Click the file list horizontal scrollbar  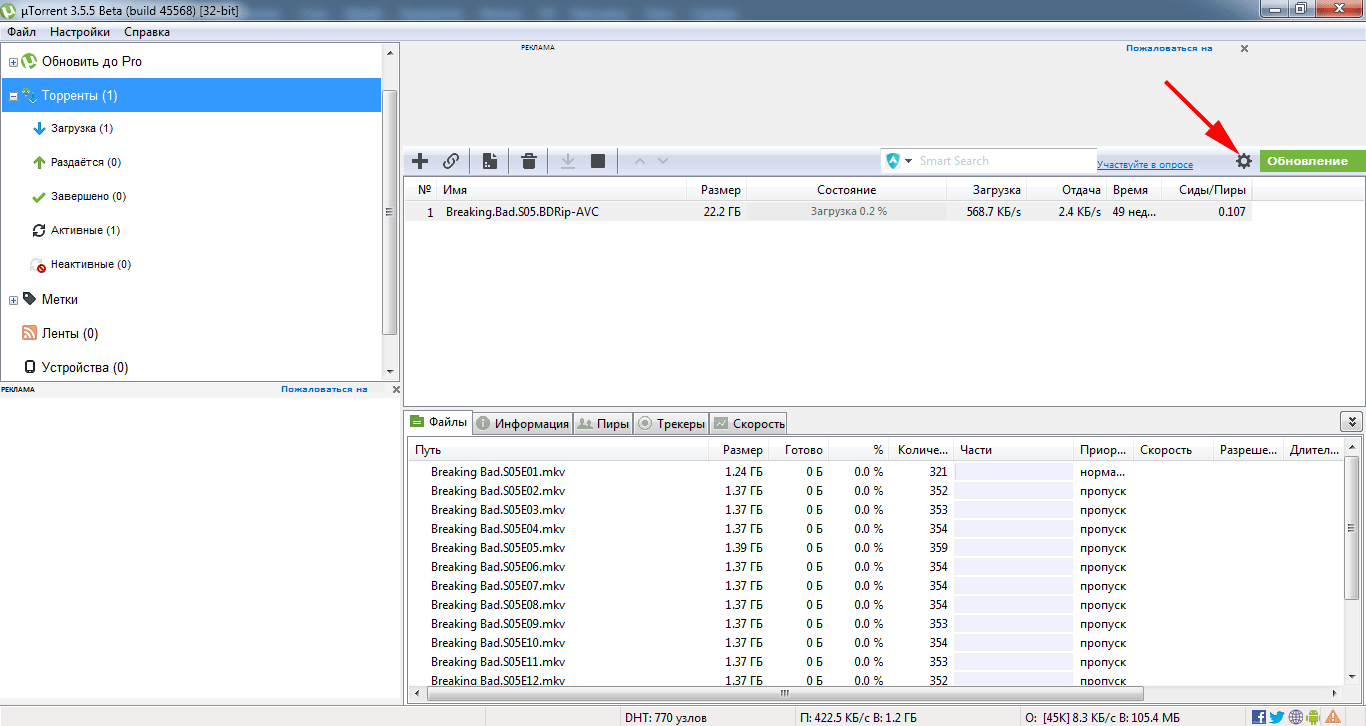click(784, 693)
